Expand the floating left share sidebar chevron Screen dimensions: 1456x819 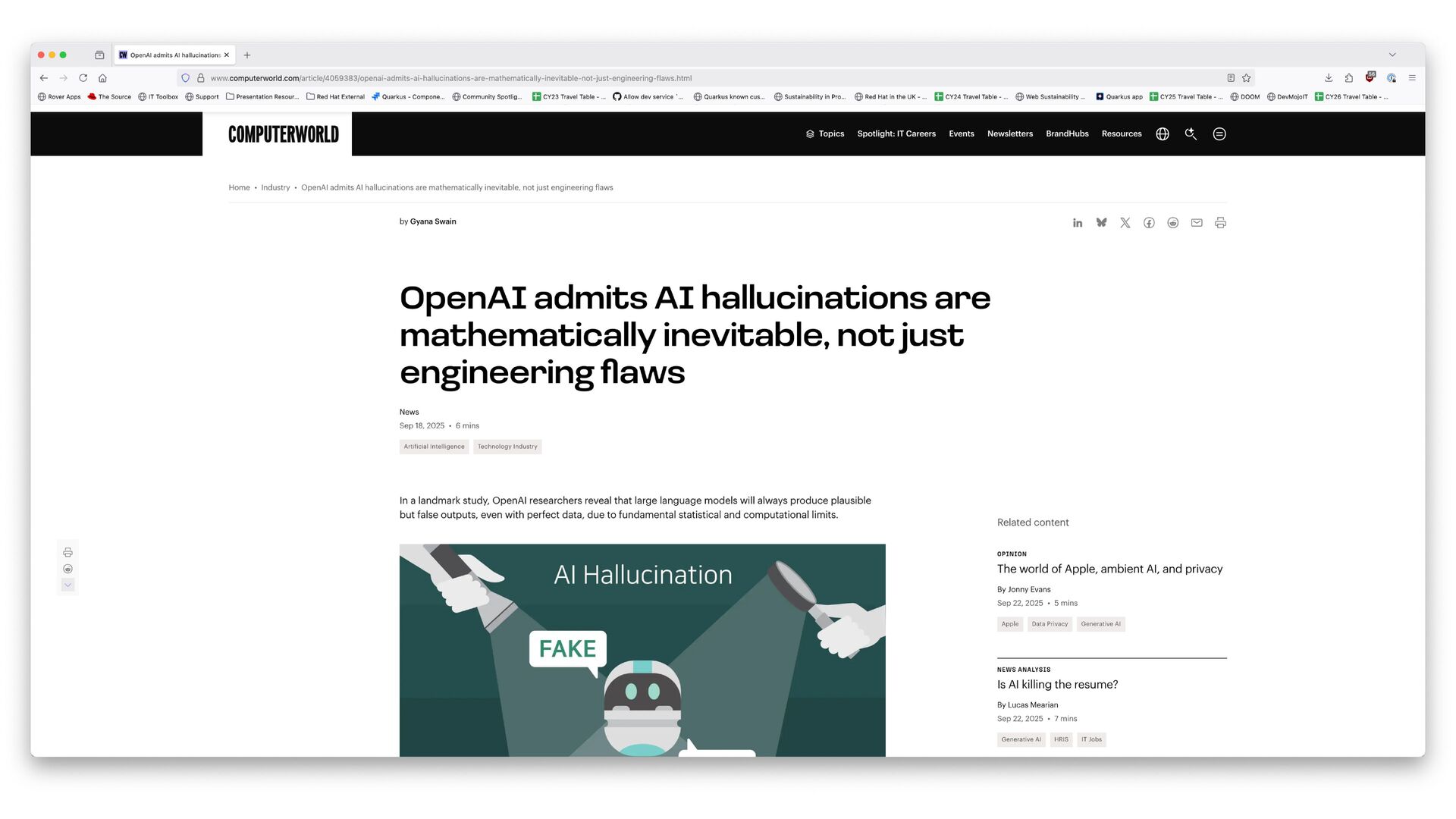(x=67, y=585)
